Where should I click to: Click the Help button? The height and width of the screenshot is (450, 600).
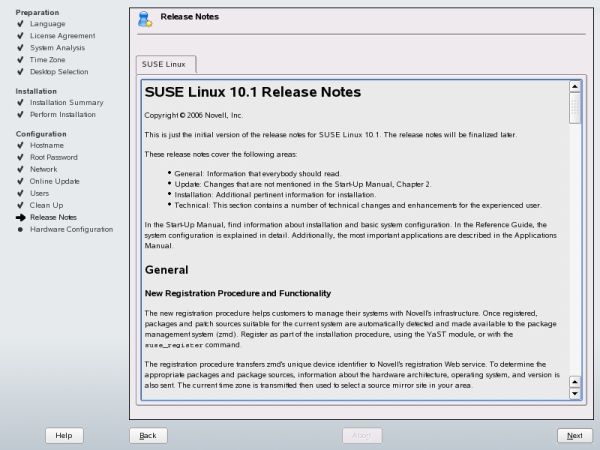pos(64,435)
